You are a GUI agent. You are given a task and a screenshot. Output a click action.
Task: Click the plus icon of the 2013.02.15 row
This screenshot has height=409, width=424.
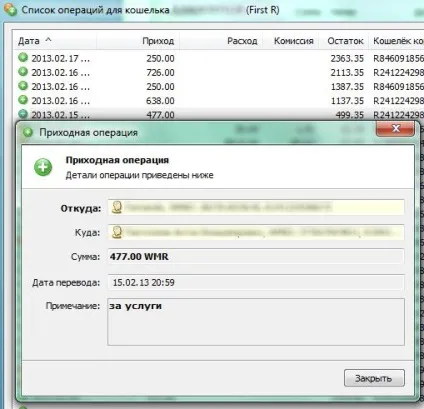click(23, 114)
